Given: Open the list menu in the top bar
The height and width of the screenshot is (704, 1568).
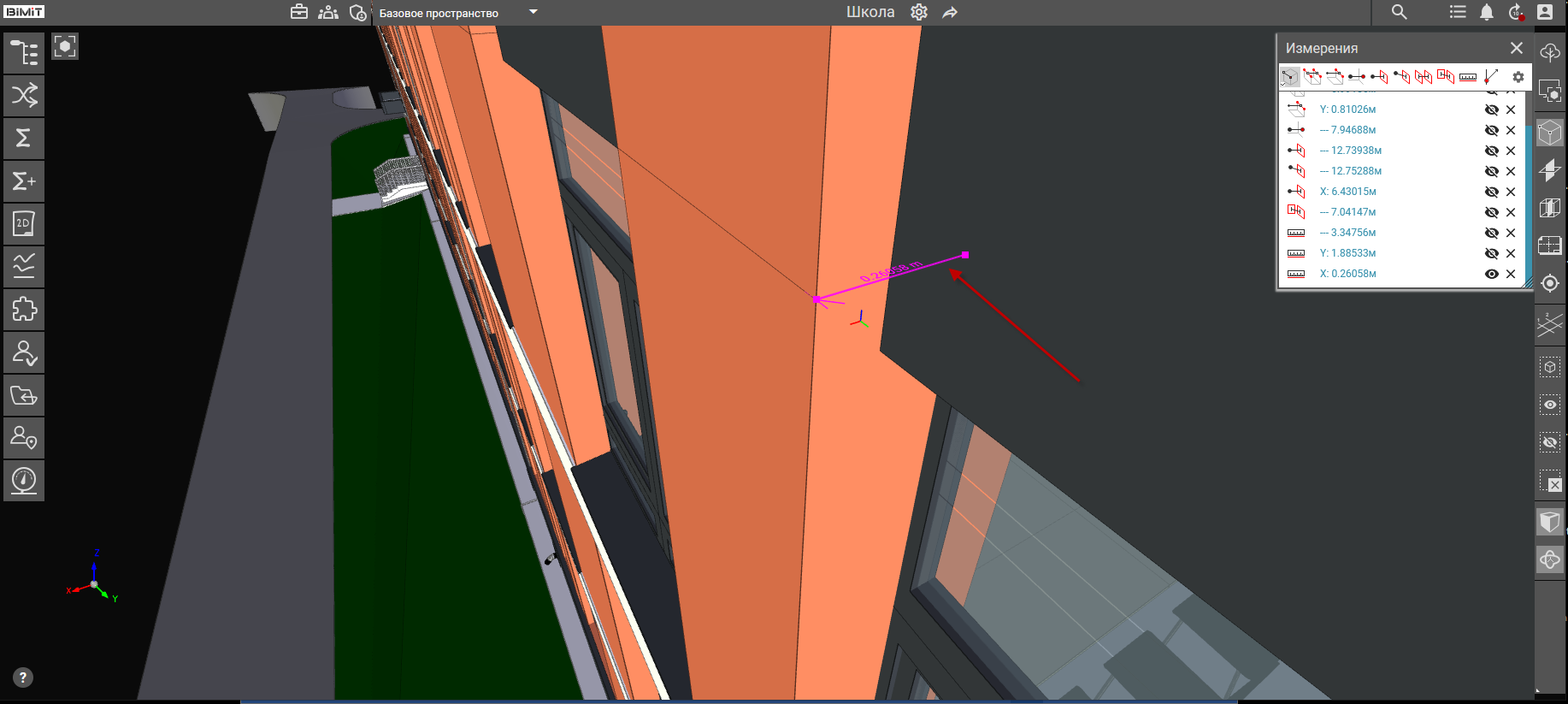Looking at the screenshot, I should pyautogui.click(x=1458, y=12).
